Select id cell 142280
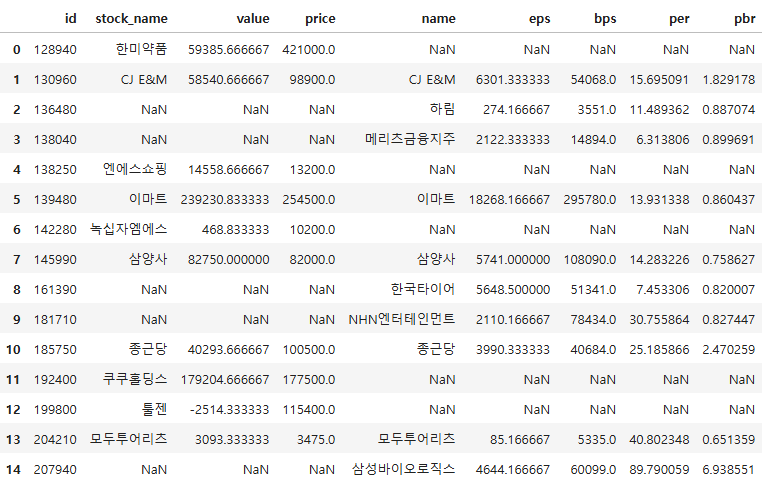The height and width of the screenshot is (489, 772). coord(55,230)
